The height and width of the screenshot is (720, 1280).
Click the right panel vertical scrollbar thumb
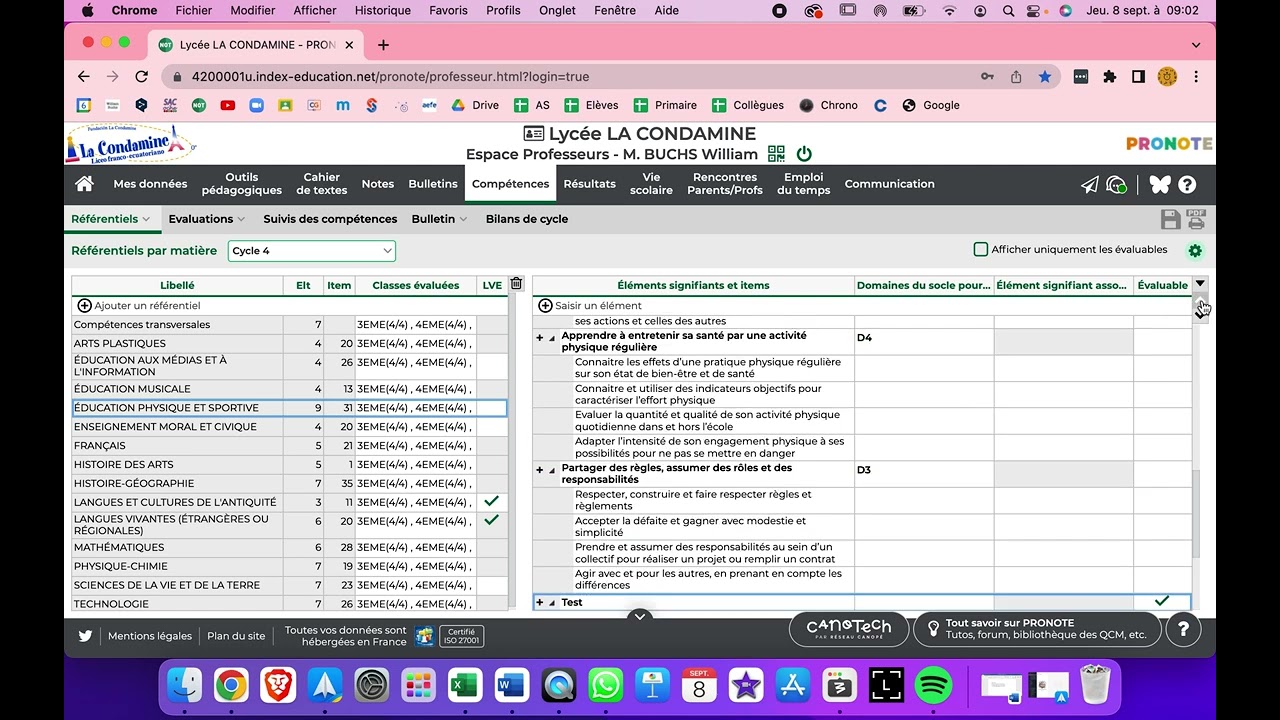click(1196, 514)
